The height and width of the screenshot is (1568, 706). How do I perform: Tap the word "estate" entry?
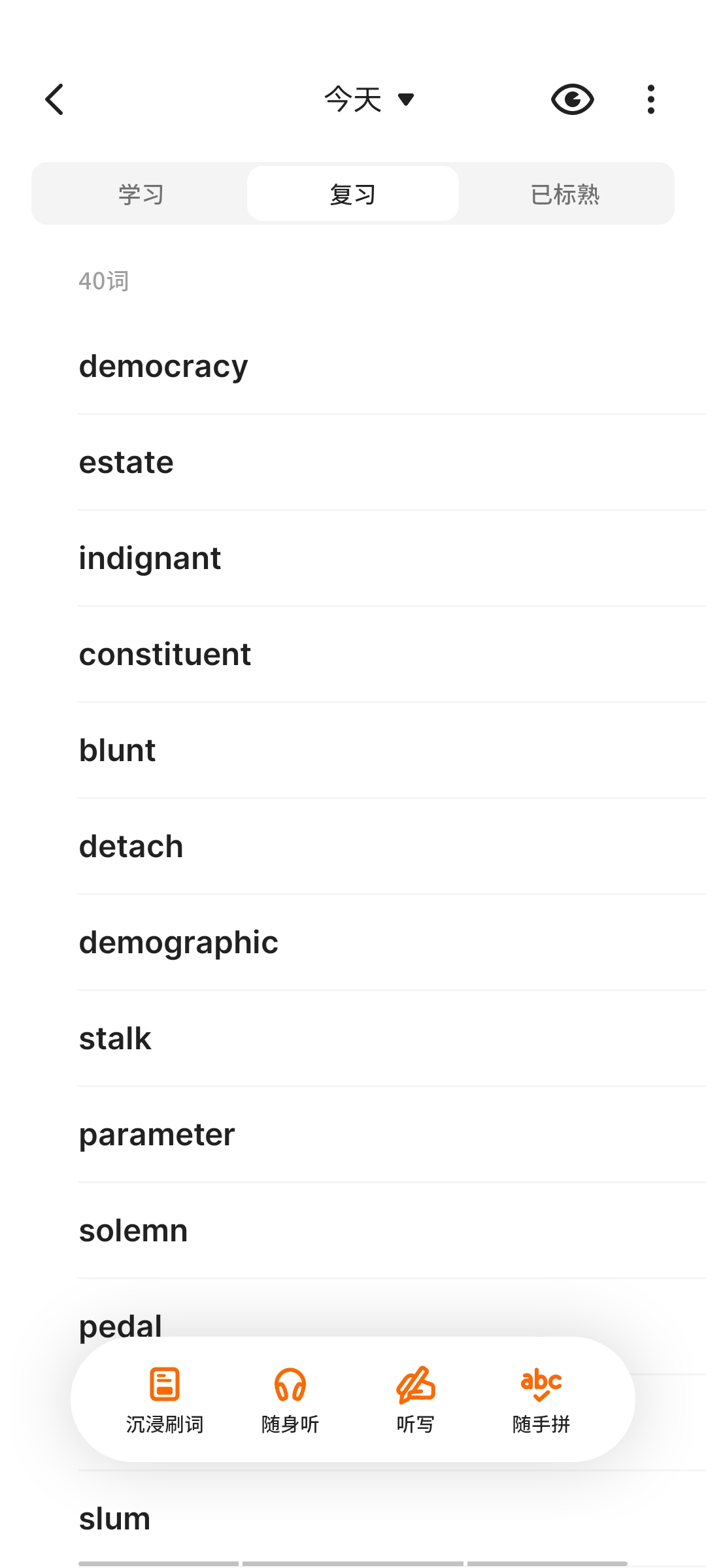pyautogui.click(x=126, y=463)
